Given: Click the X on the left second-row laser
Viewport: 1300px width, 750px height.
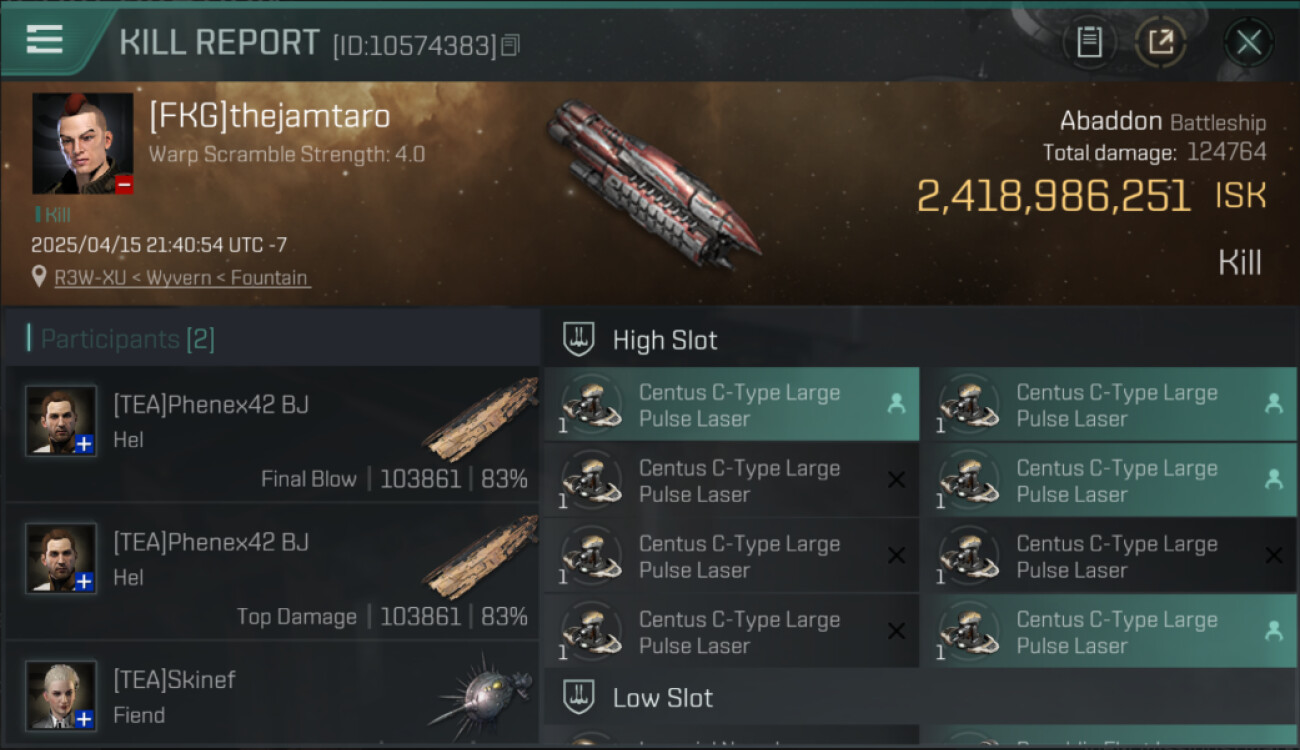Looking at the screenshot, I should (896, 481).
